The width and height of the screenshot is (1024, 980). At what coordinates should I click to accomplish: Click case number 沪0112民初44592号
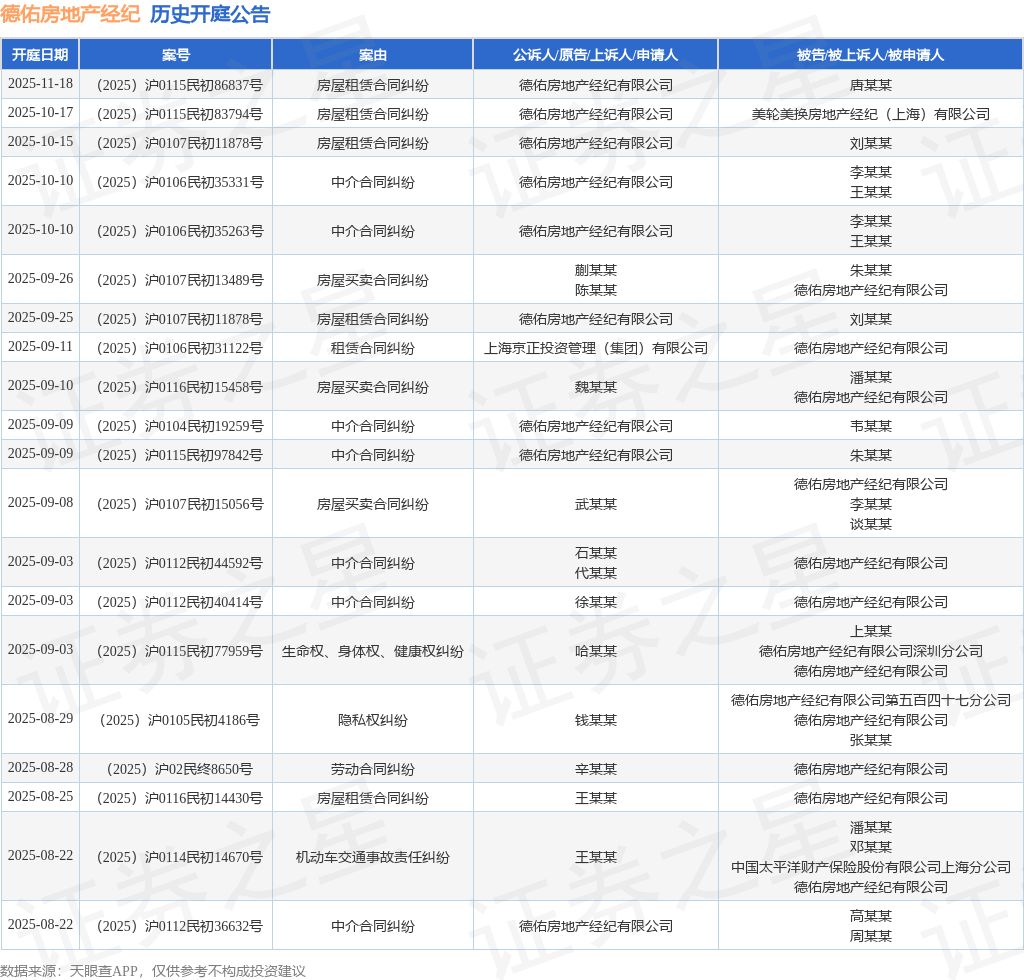(180, 563)
